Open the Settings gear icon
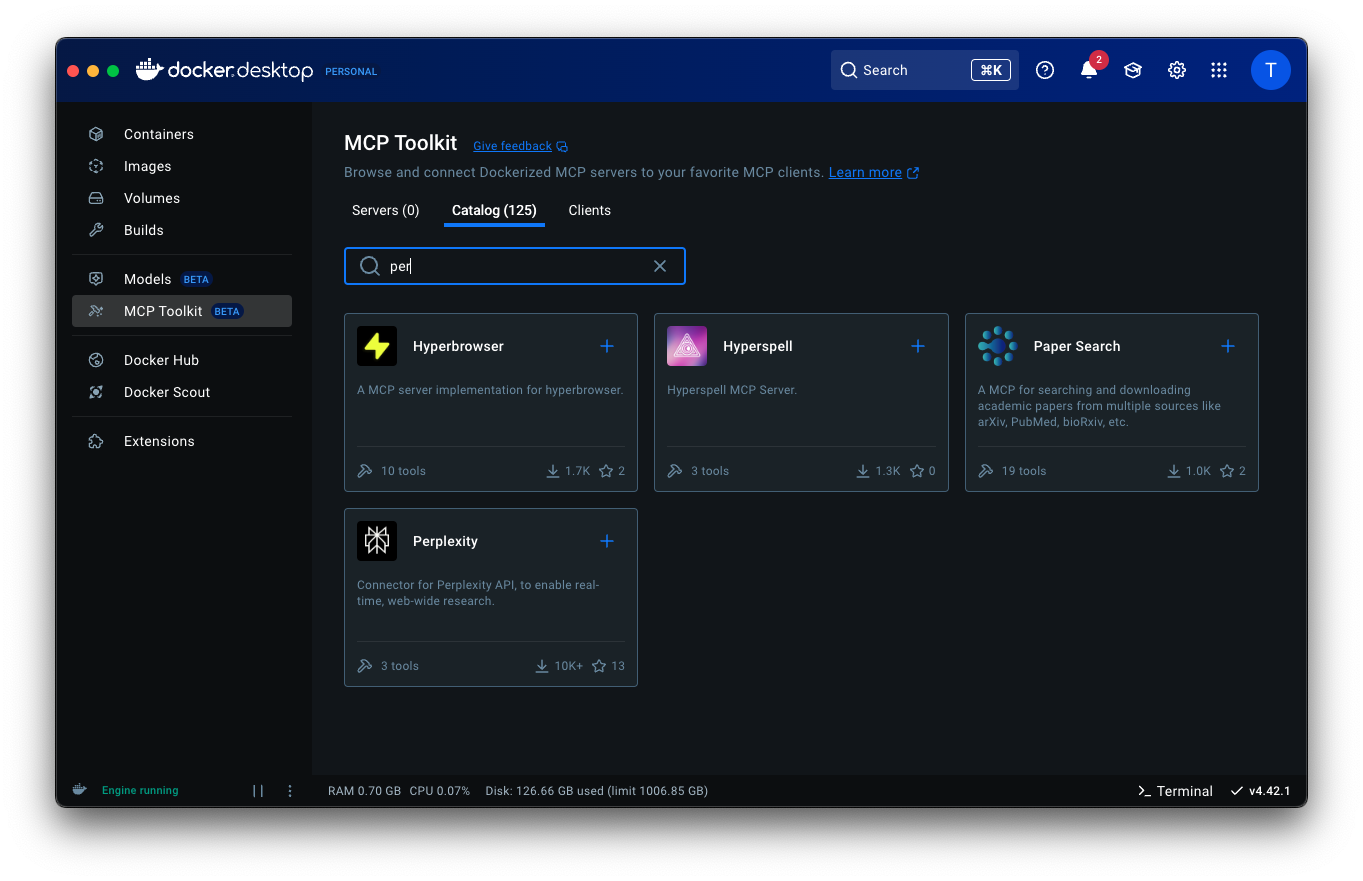Screen dimensions: 1363x881 click(x=1177, y=70)
